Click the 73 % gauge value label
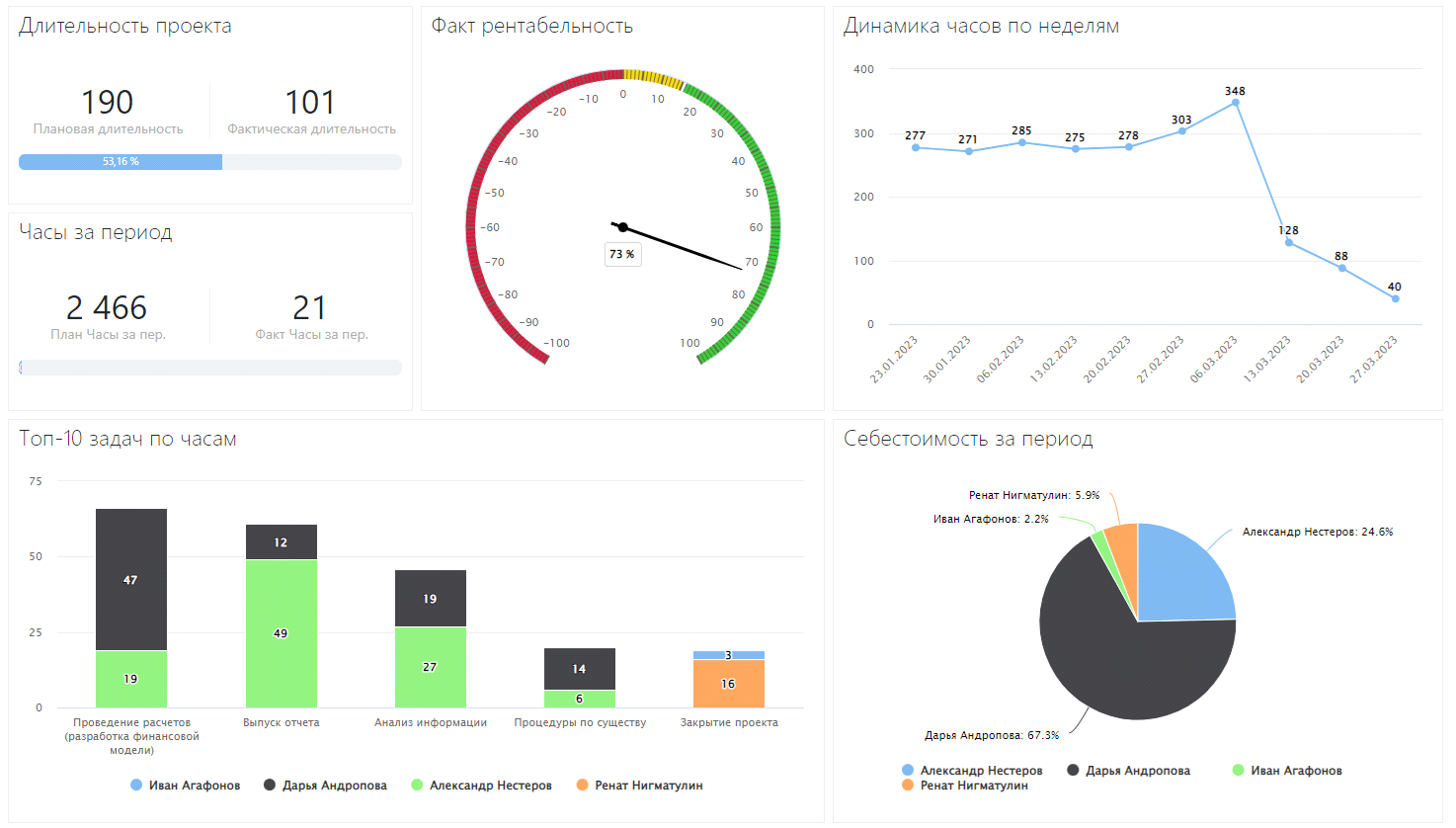The image size is (1456, 828). 622,255
